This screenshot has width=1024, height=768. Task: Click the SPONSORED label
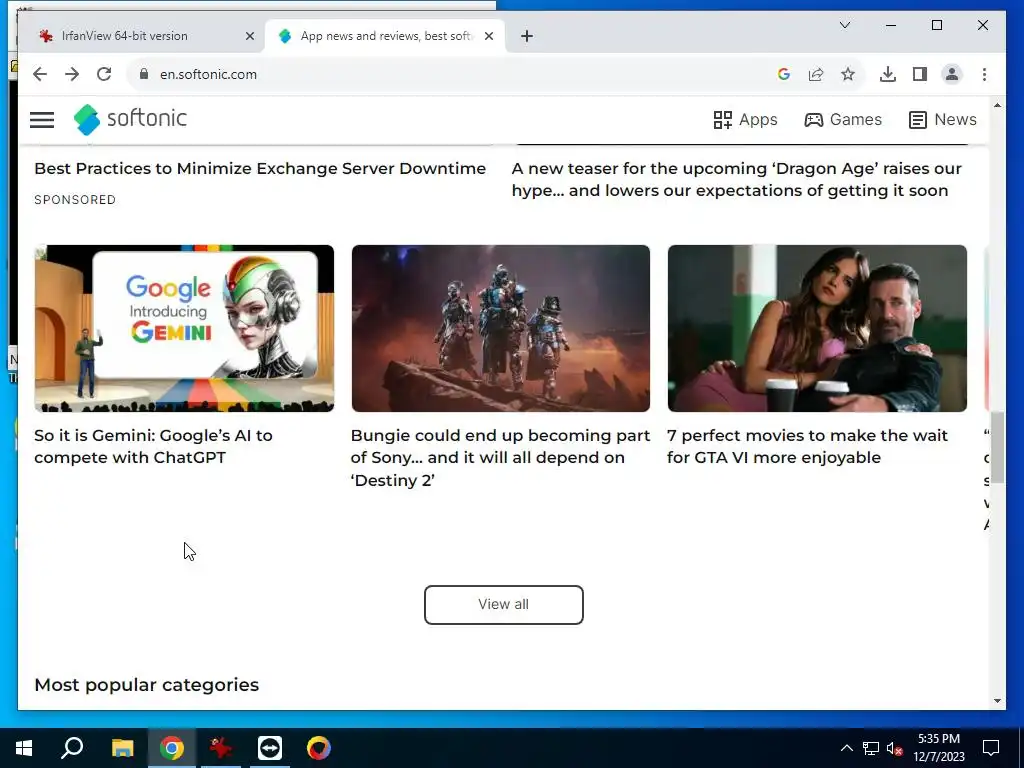point(75,200)
